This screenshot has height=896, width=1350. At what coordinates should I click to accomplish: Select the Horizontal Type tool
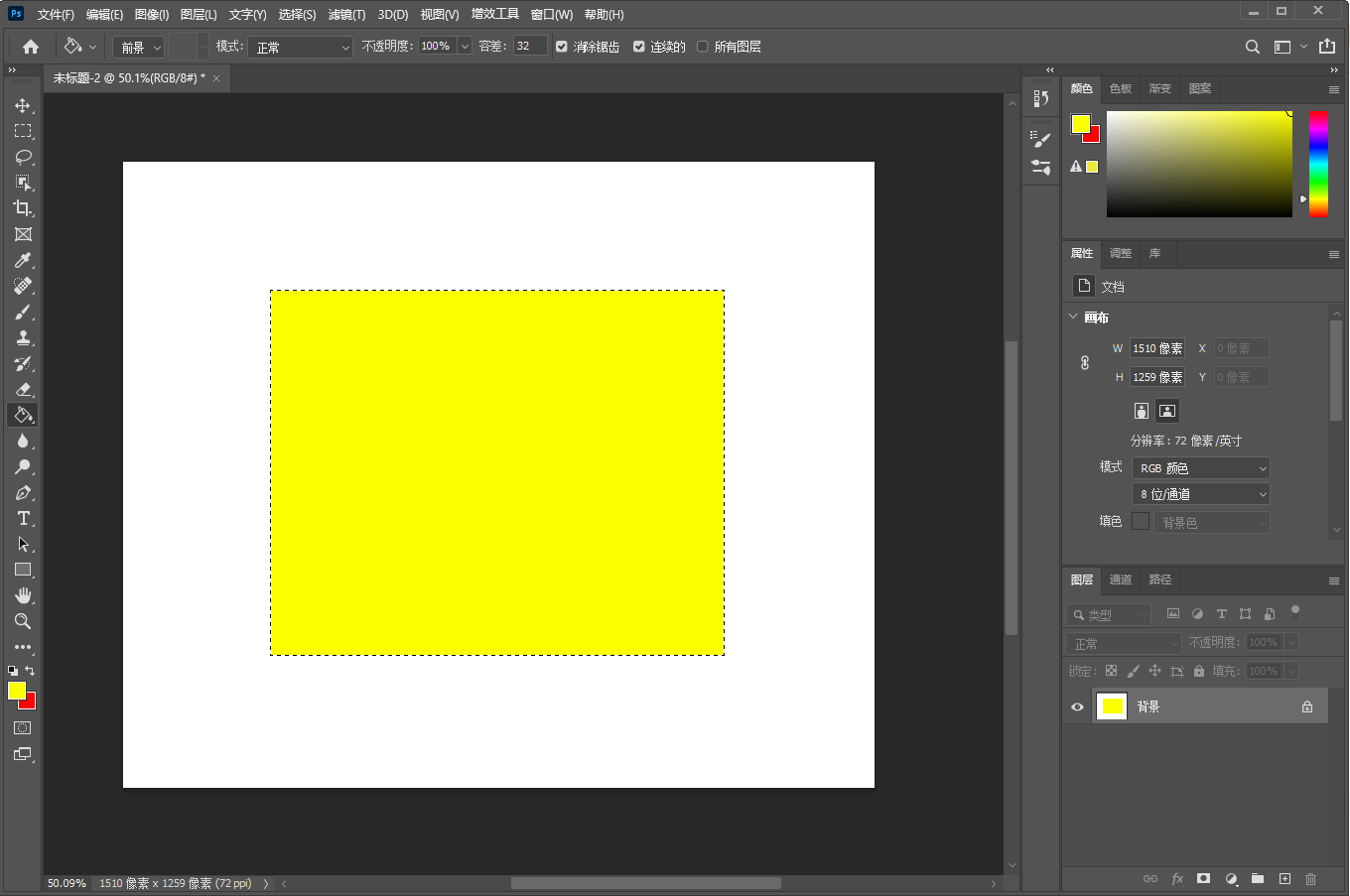pos(23,518)
